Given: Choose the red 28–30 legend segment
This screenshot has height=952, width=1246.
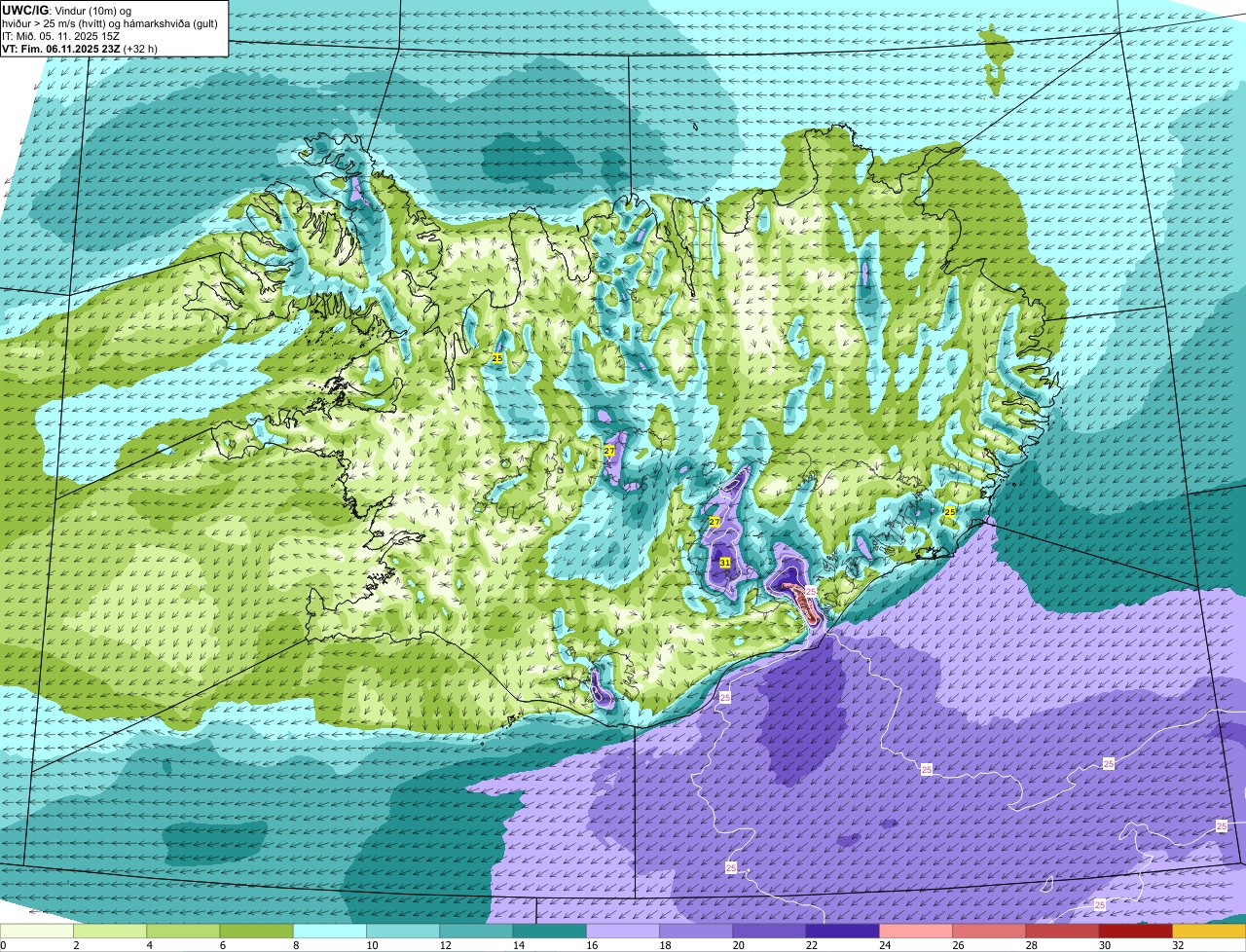Looking at the screenshot, I should 1062,932.
